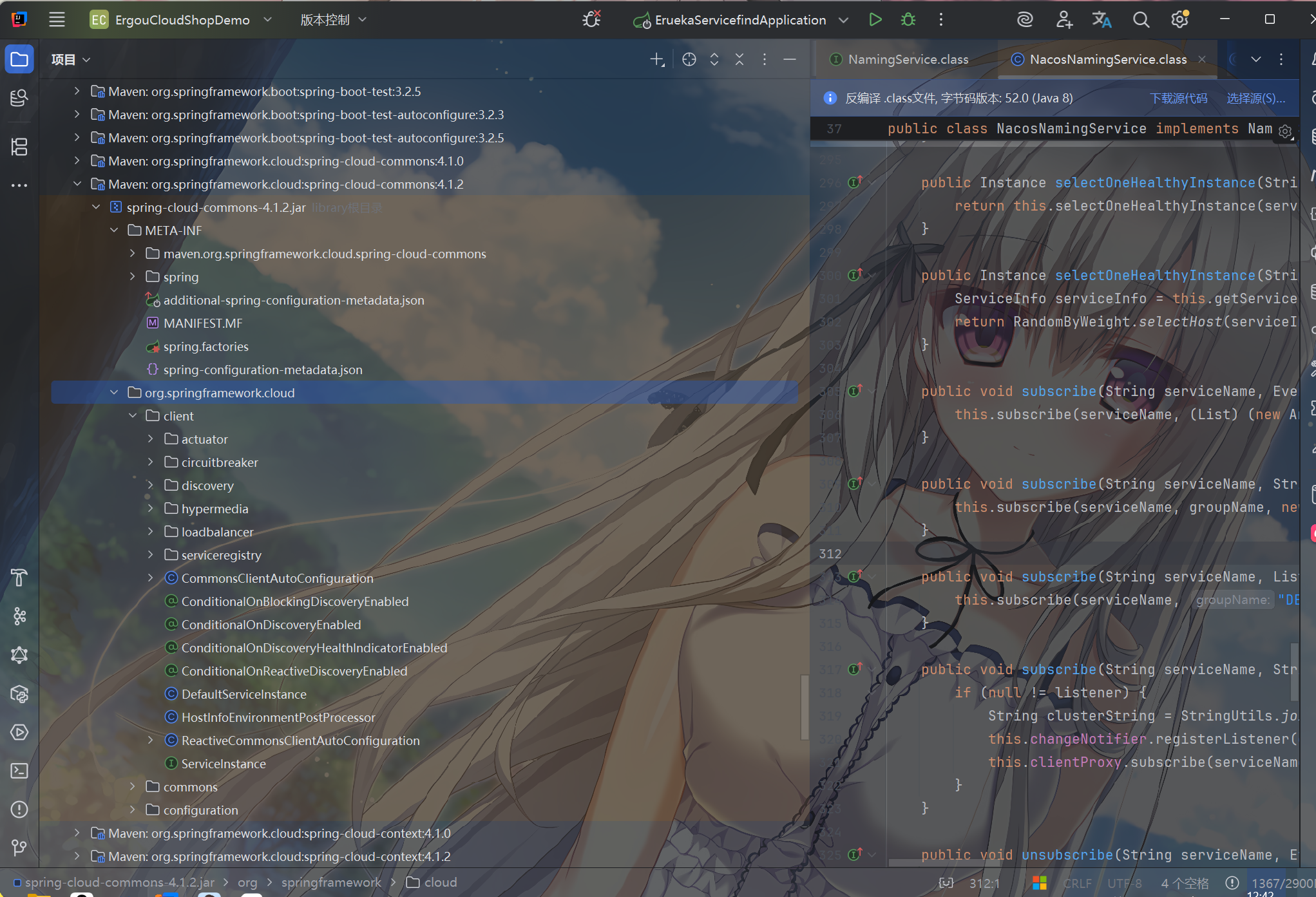Viewport: 1316px width, 897px height.
Task: Click 选择源(S)... link
Action: coord(1256,98)
